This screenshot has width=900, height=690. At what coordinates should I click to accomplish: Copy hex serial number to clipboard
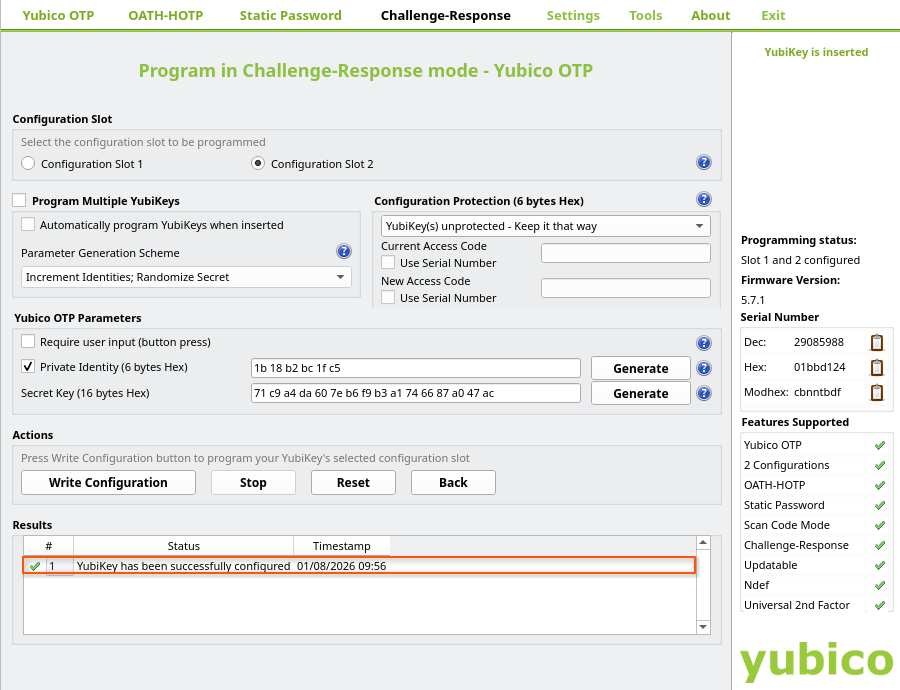click(x=876, y=367)
